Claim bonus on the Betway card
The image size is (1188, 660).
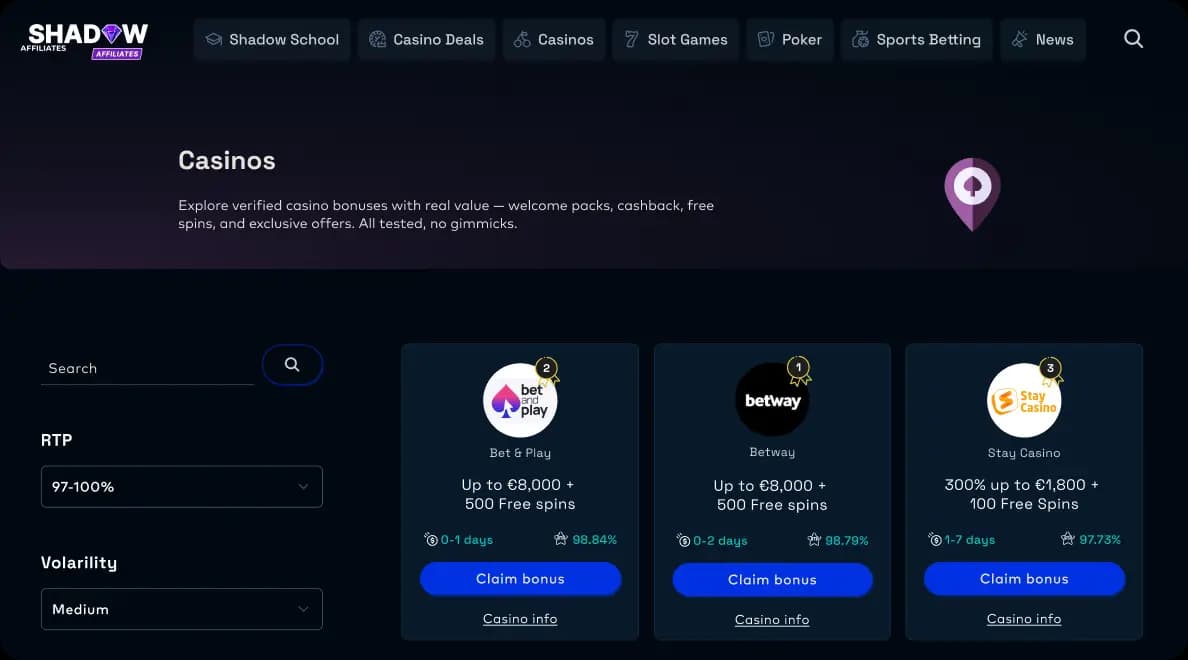[x=772, y=579]
